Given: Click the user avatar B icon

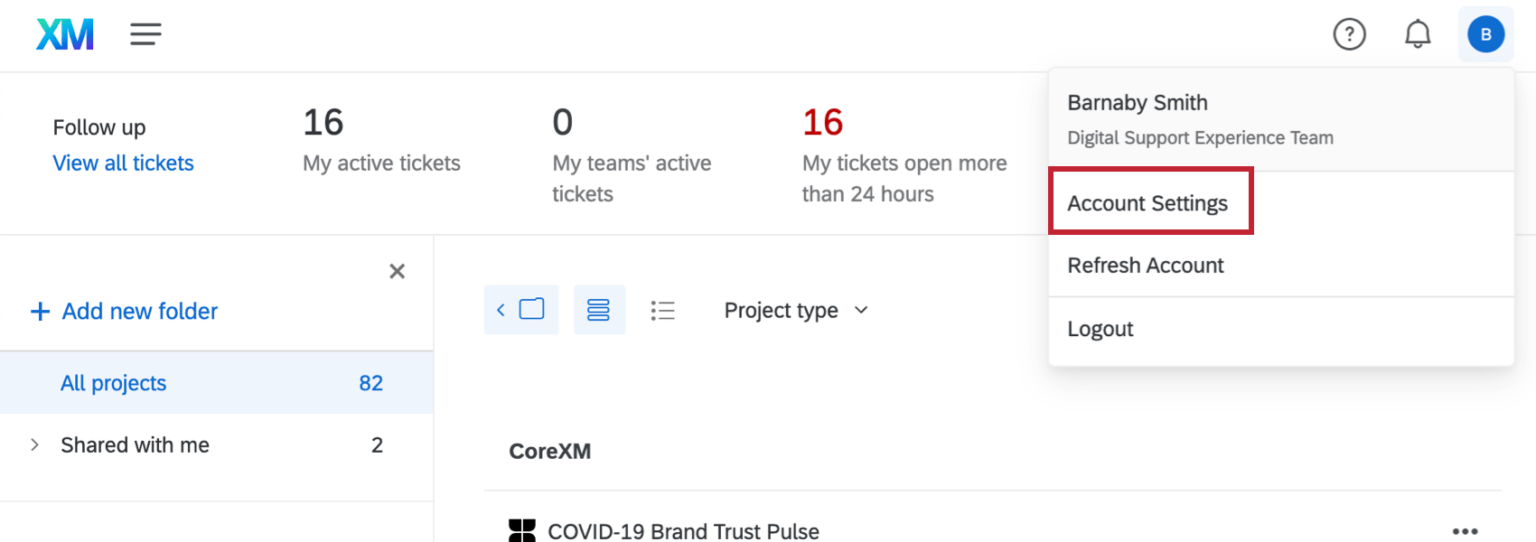Looking at the screenshot, I should 1485,35.
